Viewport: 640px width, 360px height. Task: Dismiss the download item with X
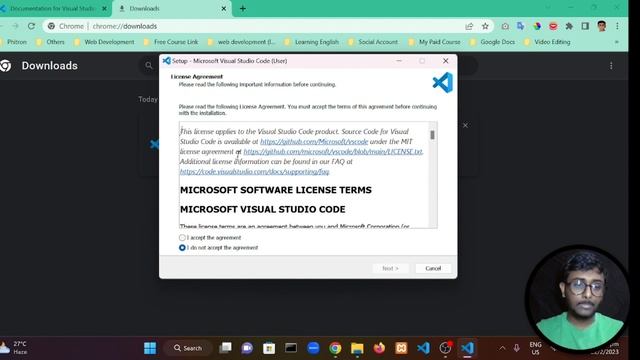coord(465,125)
